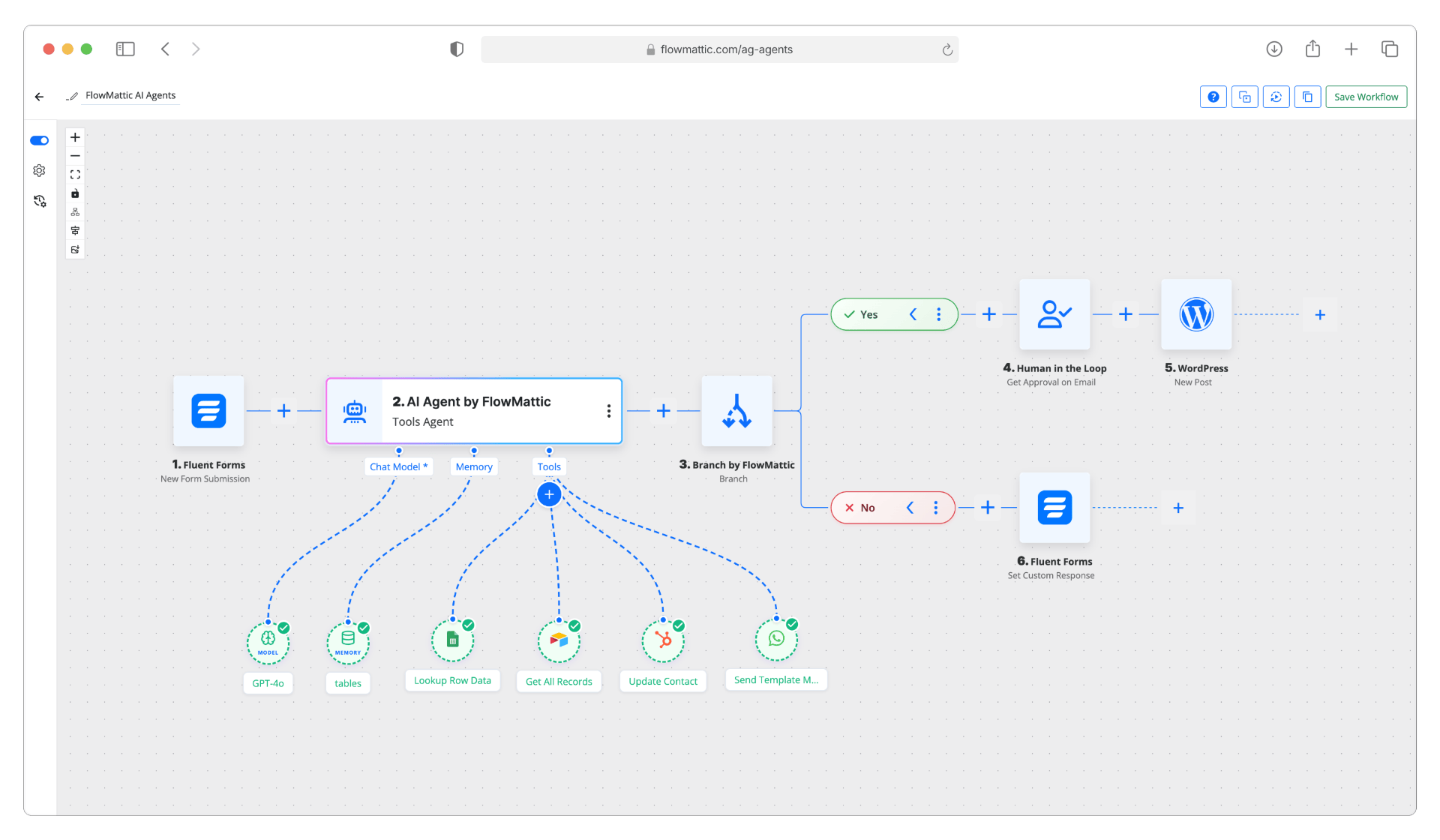Click the help question mark icon
This screenshot has width=1440, height=840.
tap(1213, 96)
